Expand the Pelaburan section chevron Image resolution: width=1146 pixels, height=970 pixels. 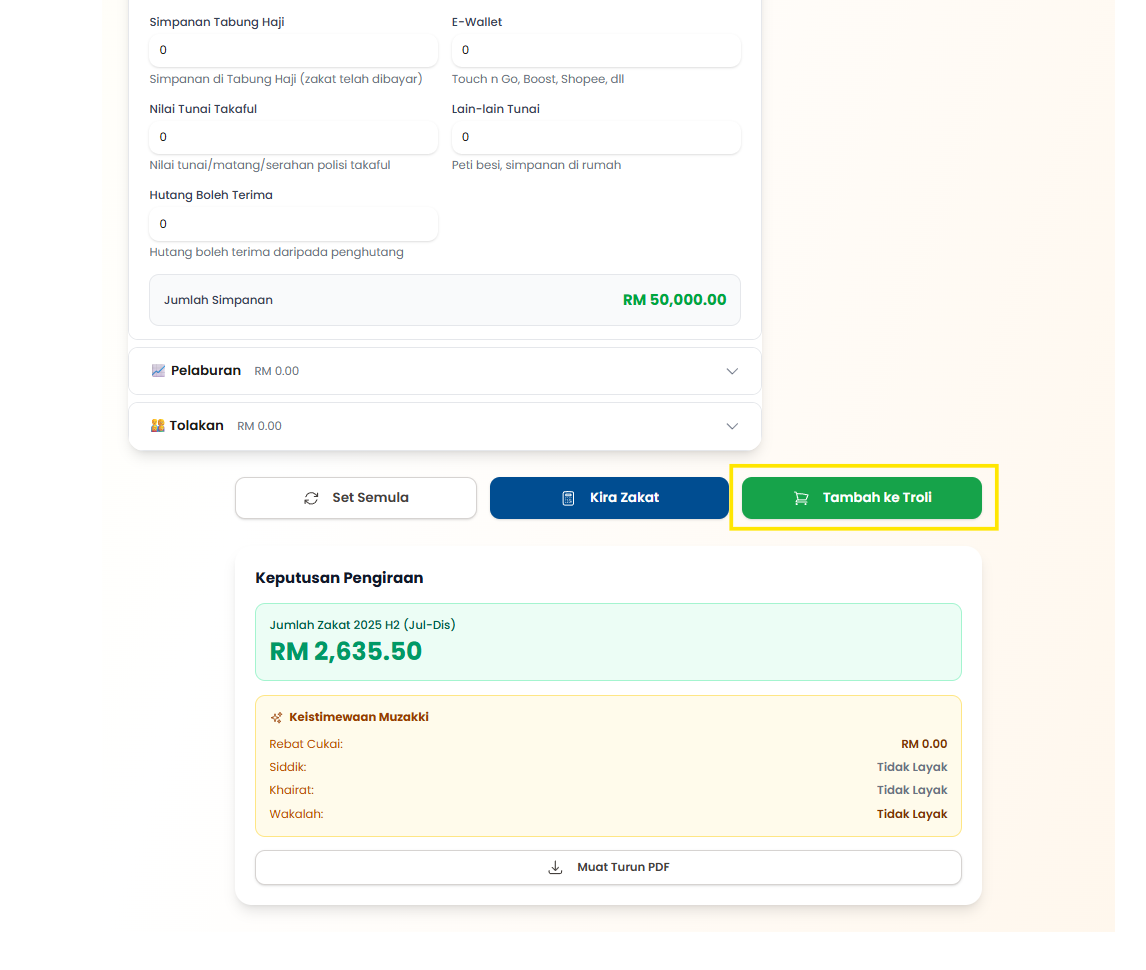click(732, 371)
